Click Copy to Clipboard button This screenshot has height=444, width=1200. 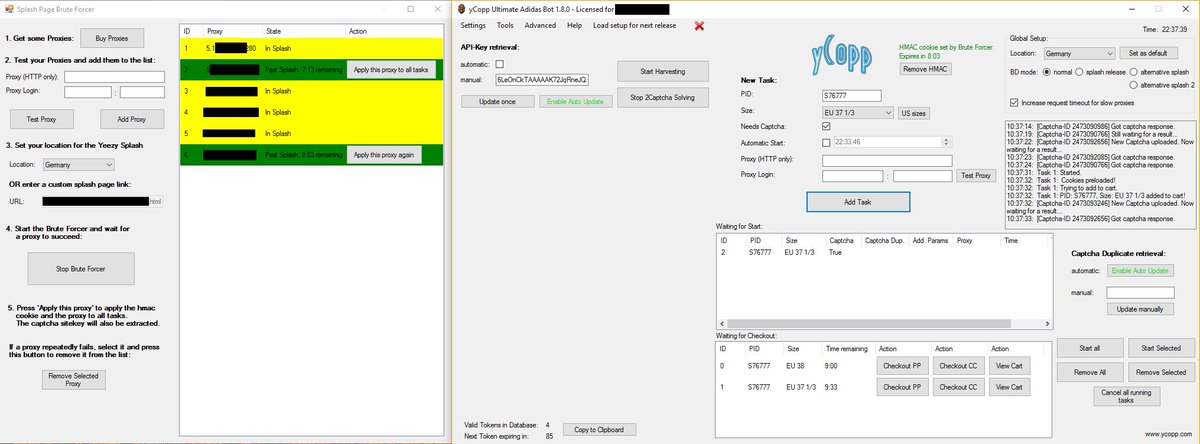(x=599, y=430)
